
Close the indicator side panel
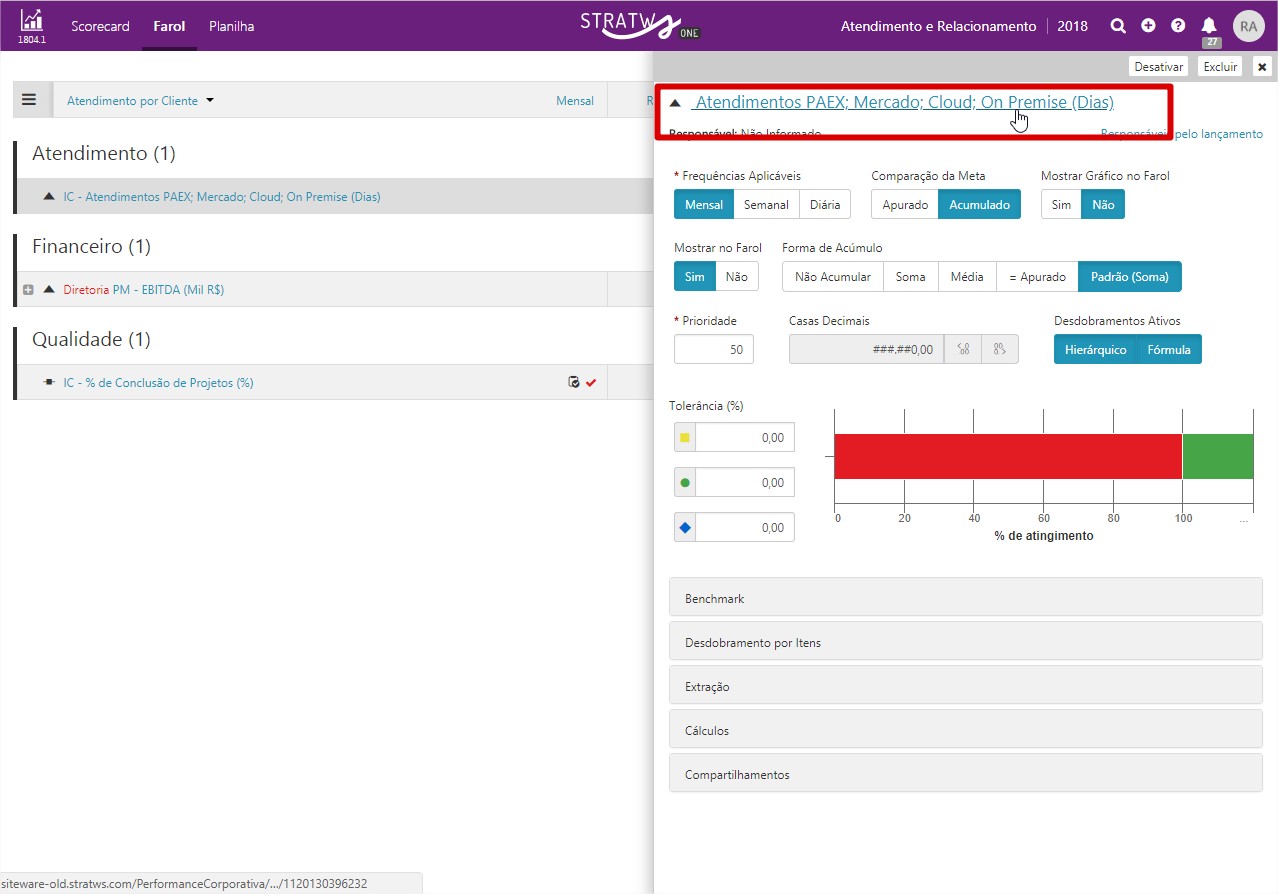[1262, 67]
